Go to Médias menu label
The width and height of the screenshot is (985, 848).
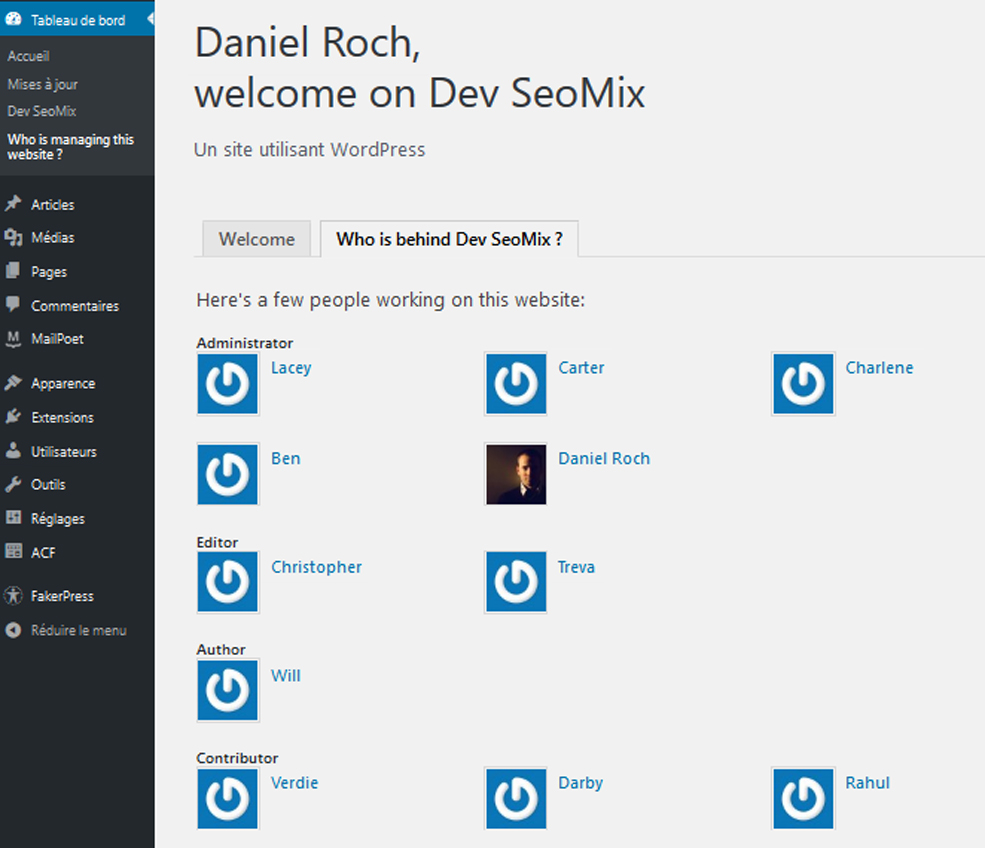pyautogui.click(x=53, y=237)
